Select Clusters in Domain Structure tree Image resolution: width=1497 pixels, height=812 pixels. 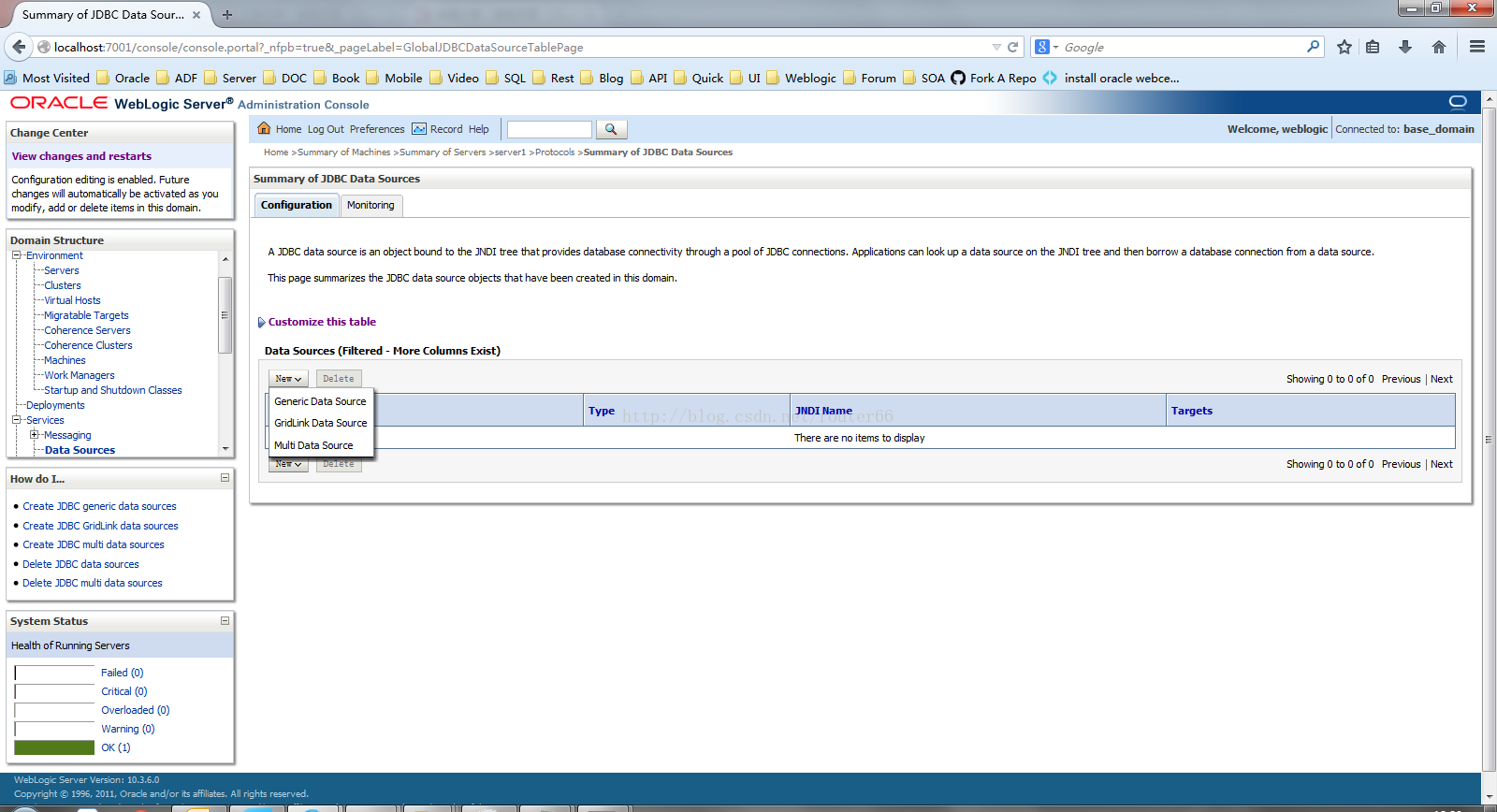pos(63,285)
